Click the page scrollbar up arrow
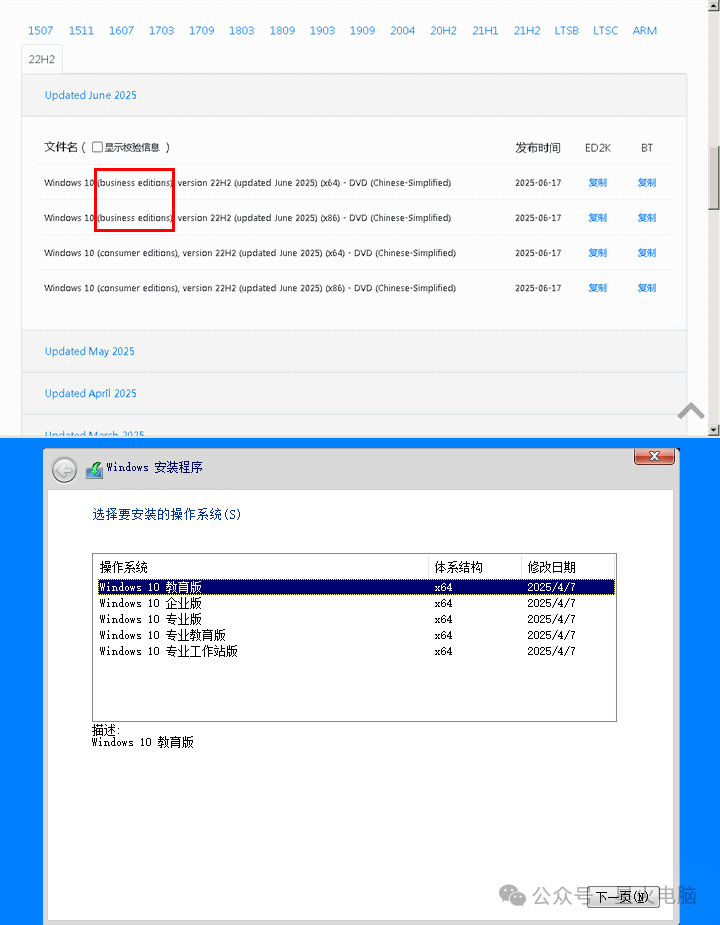This screenshot has width=720, height=925. 714,5
